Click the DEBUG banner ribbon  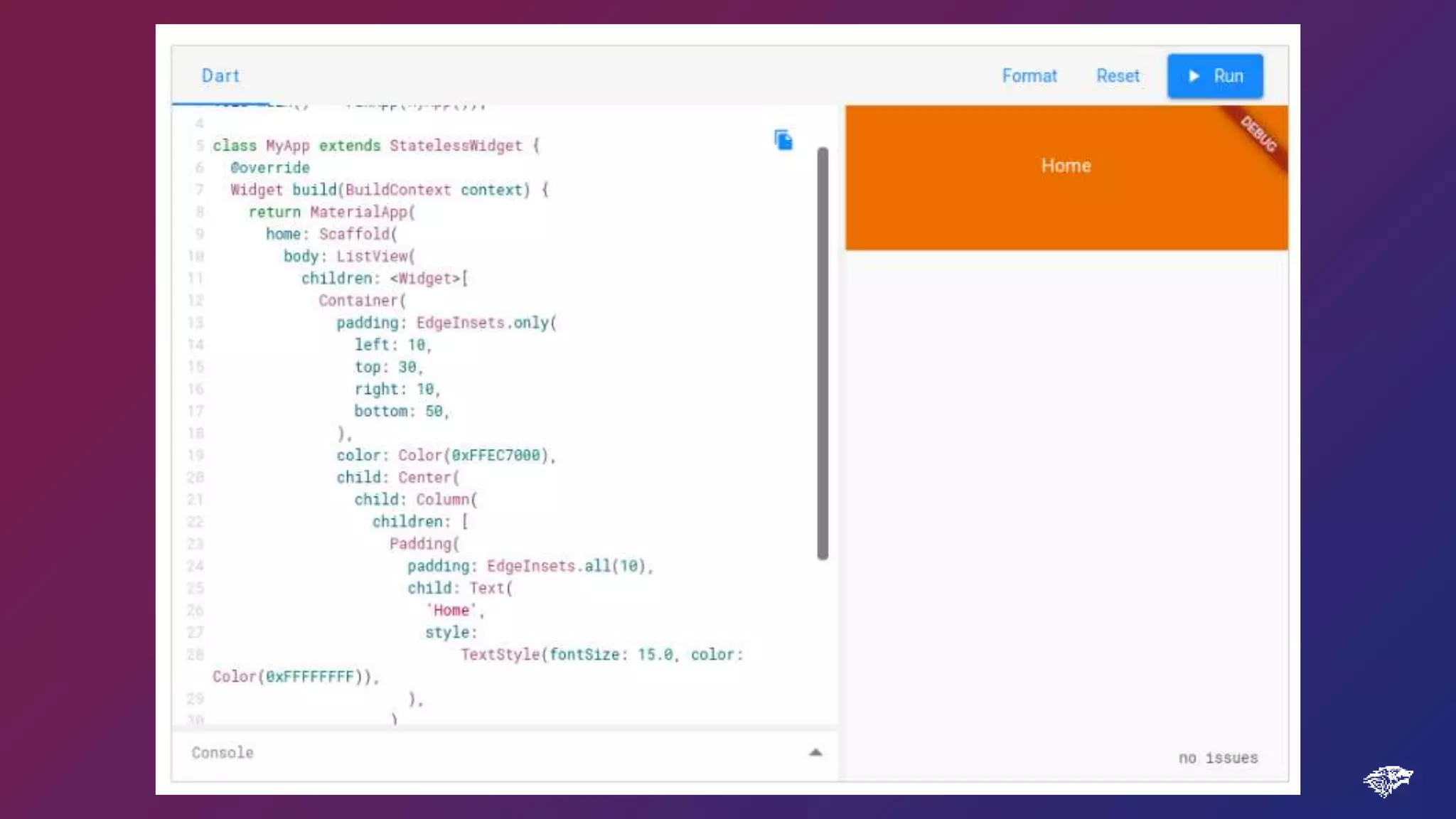click(x=1259, y=134)
